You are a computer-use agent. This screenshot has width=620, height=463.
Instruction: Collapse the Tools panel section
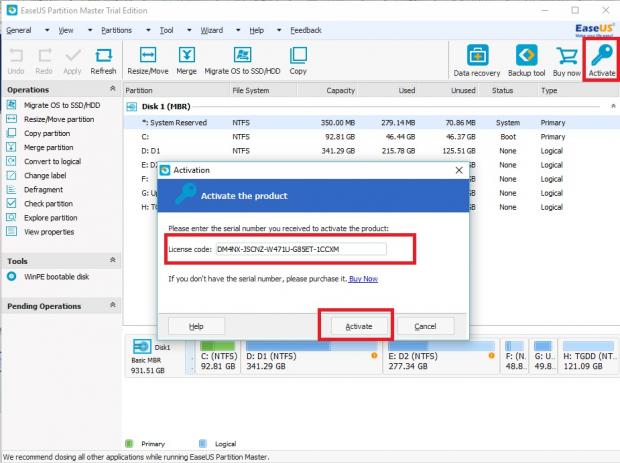pos(113,260)
